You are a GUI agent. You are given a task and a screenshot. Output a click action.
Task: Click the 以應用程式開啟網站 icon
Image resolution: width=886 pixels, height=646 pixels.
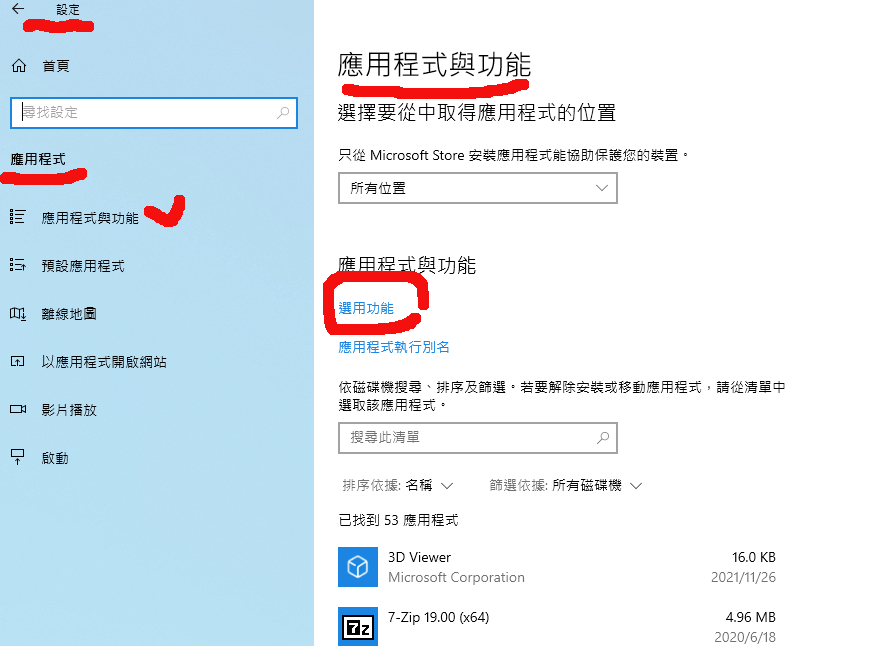(18, 361)
